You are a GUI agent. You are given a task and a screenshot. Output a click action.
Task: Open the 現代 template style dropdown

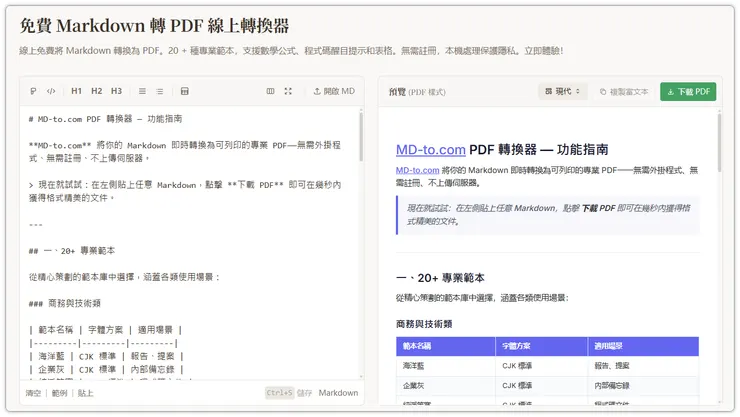563,92
